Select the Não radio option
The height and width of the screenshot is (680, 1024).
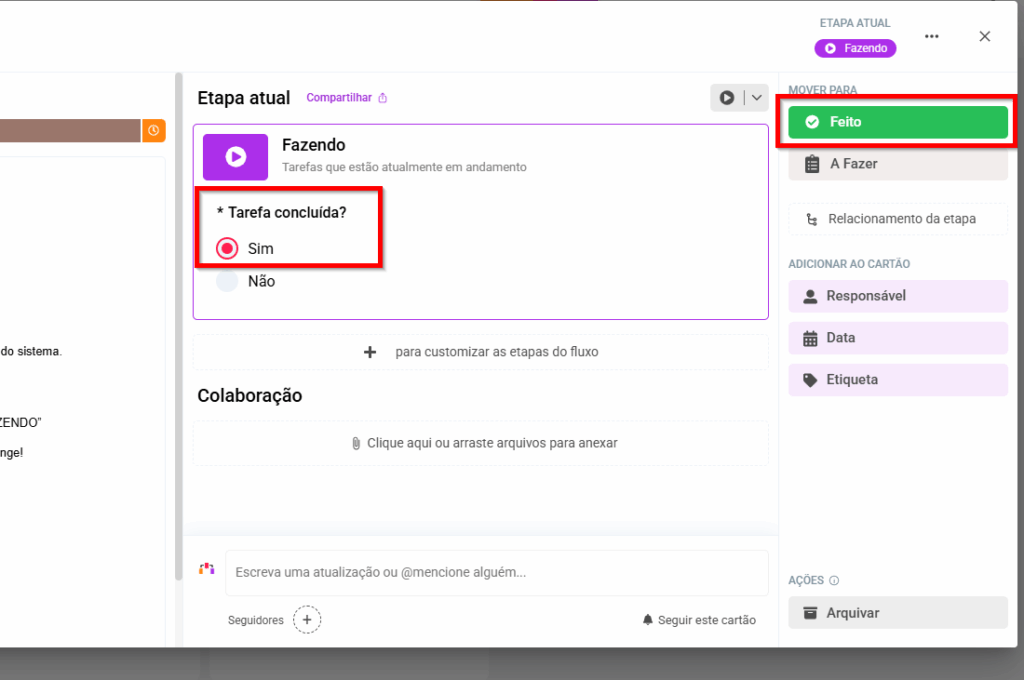pyautogui.click(x=228, y=282)
